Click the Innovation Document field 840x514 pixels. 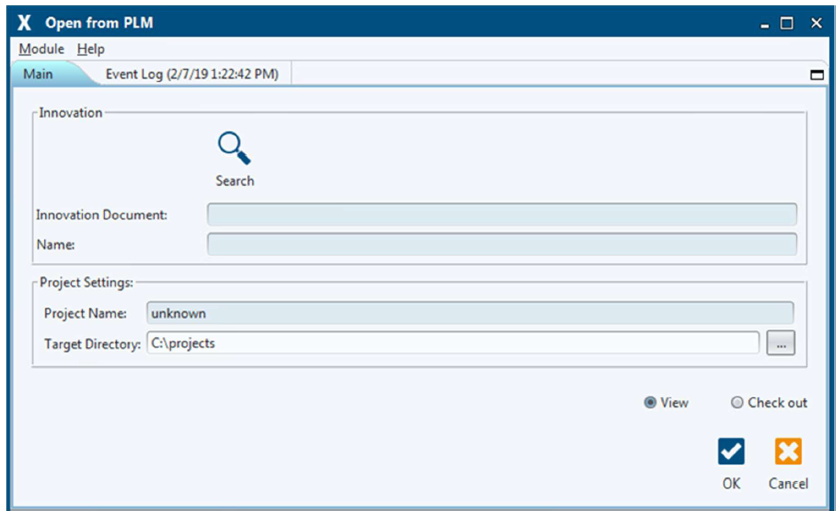tap(501, 215)
